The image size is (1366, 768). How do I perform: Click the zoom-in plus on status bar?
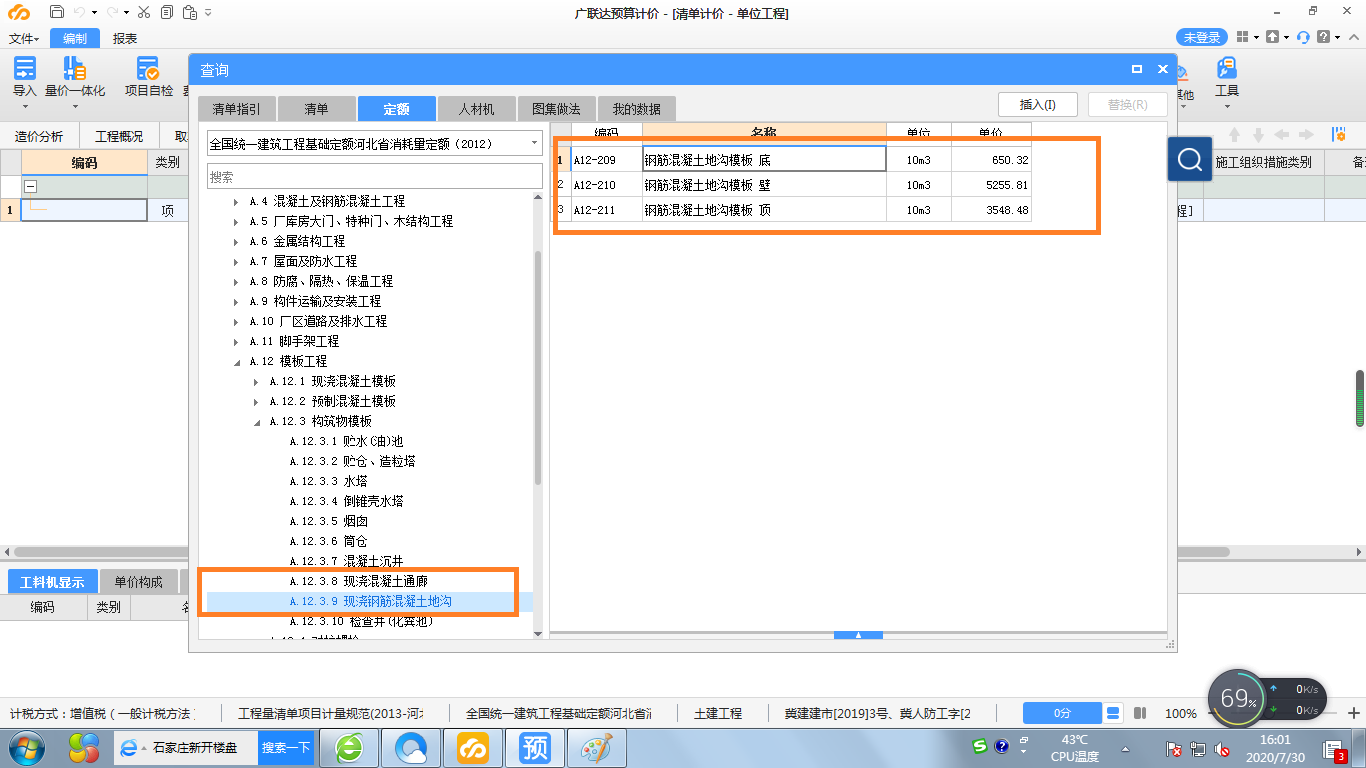point(1353,713)
